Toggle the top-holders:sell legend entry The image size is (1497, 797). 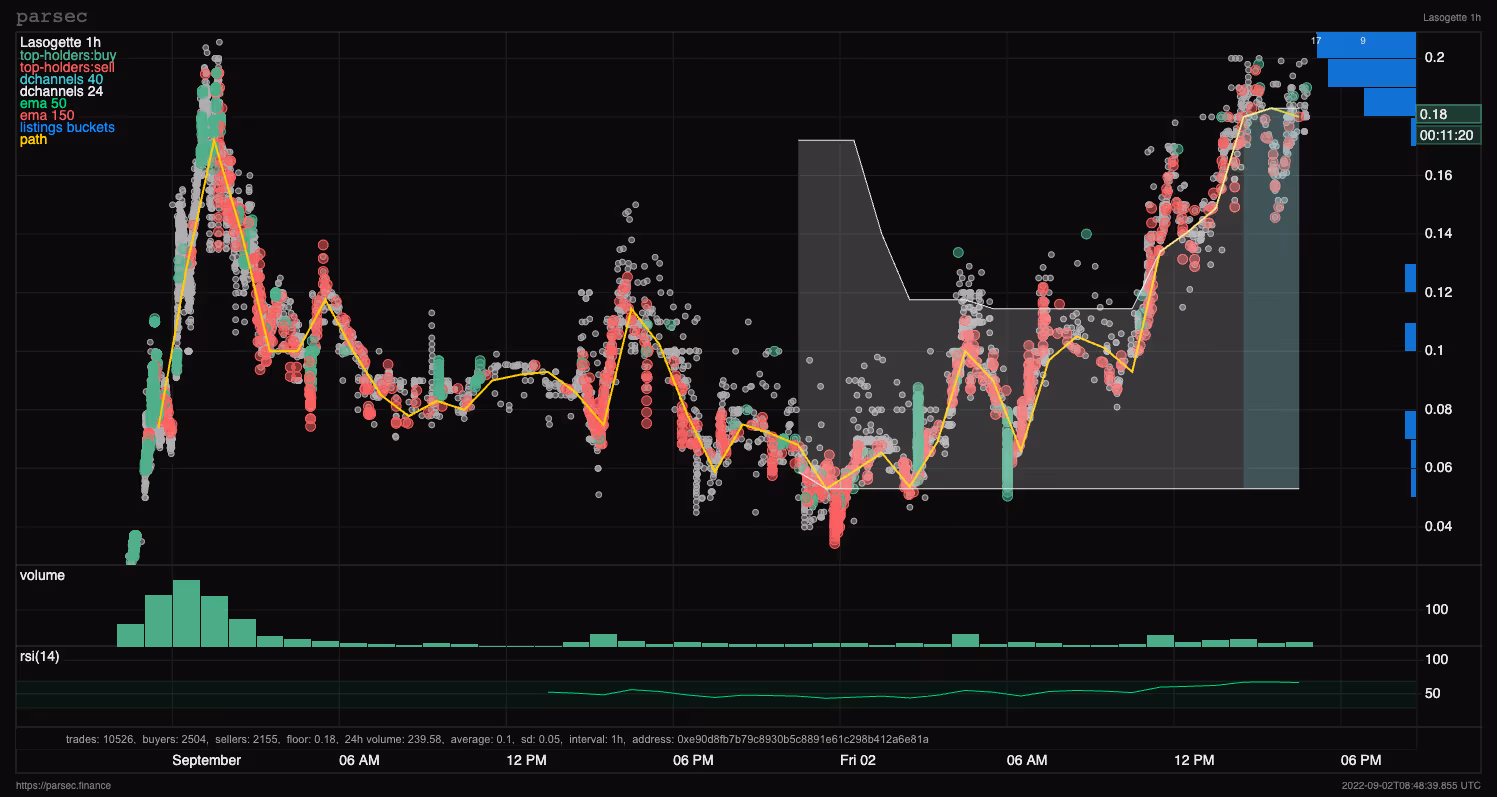67,67
